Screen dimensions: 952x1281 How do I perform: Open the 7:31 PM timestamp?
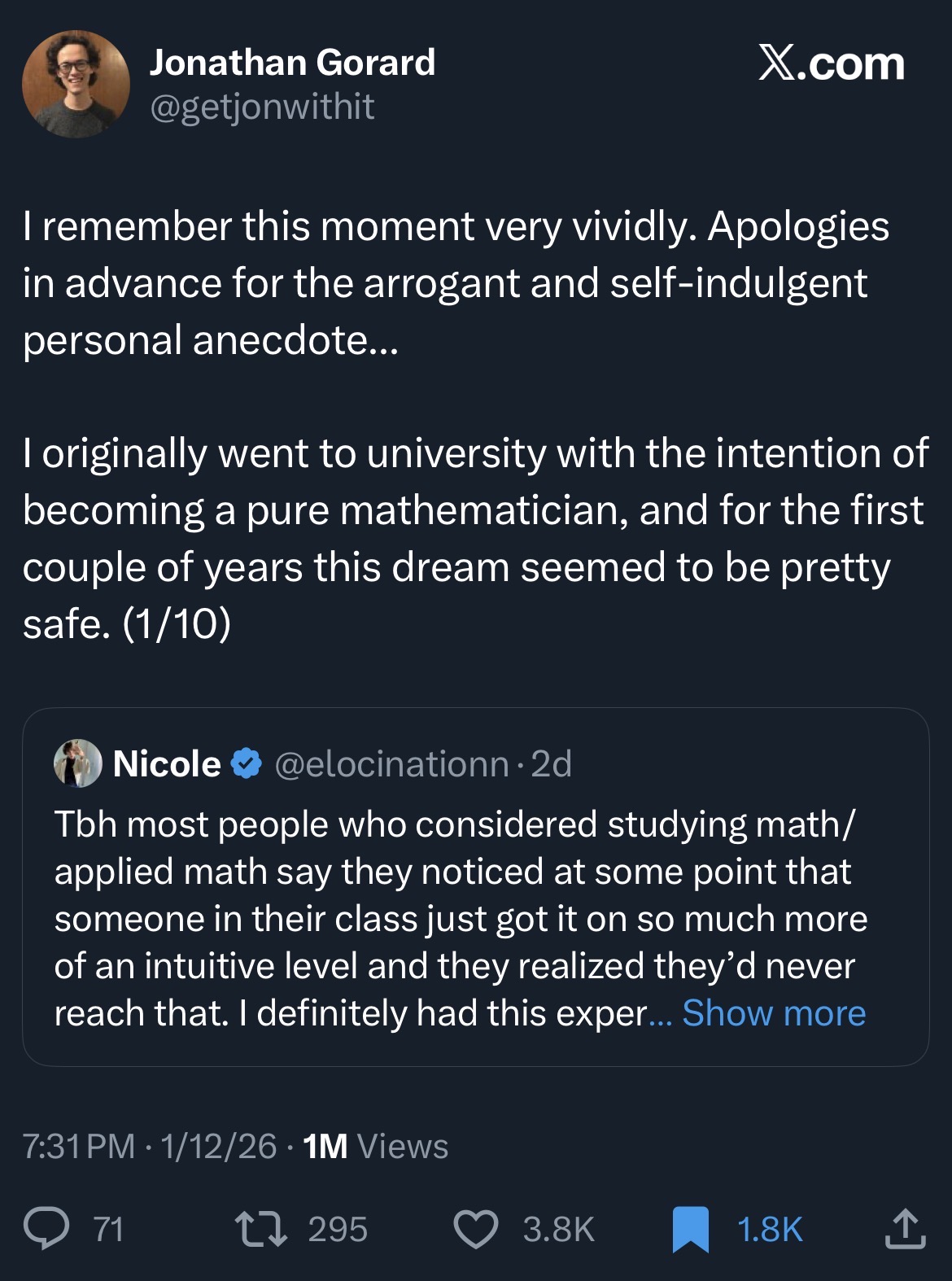click(x=79, y=1146)
